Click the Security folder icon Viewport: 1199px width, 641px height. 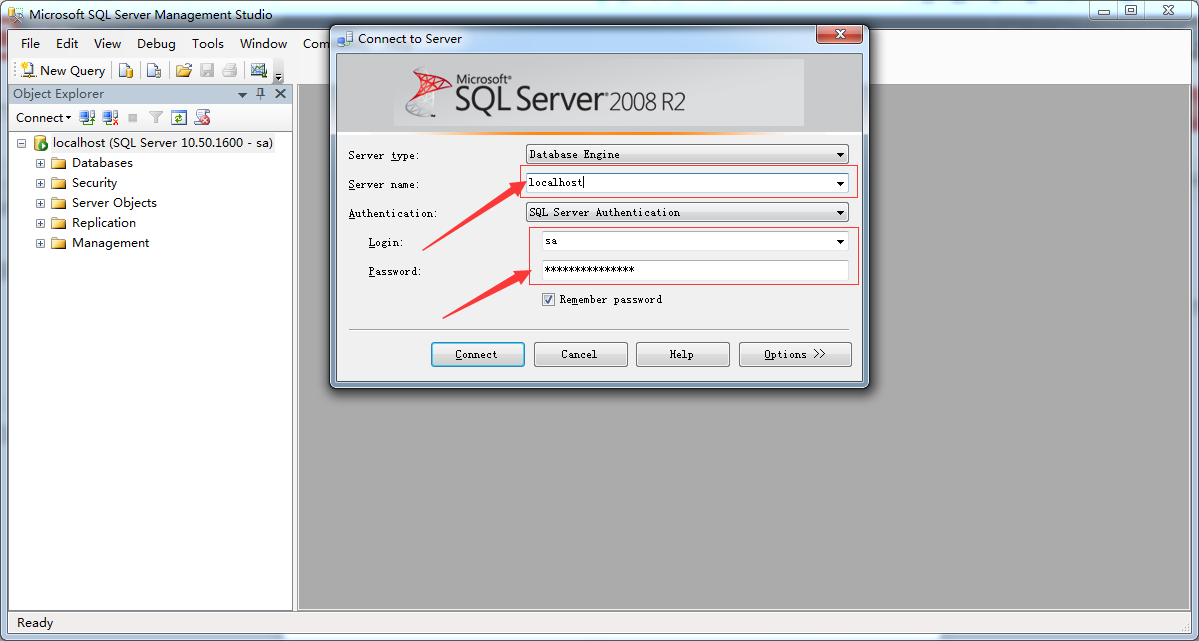(59, 183)
